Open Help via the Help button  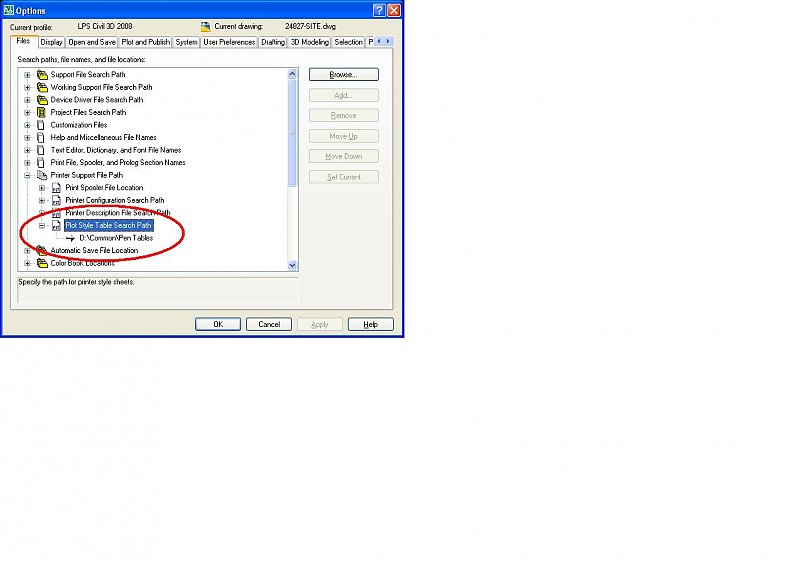tap(370, 324)
